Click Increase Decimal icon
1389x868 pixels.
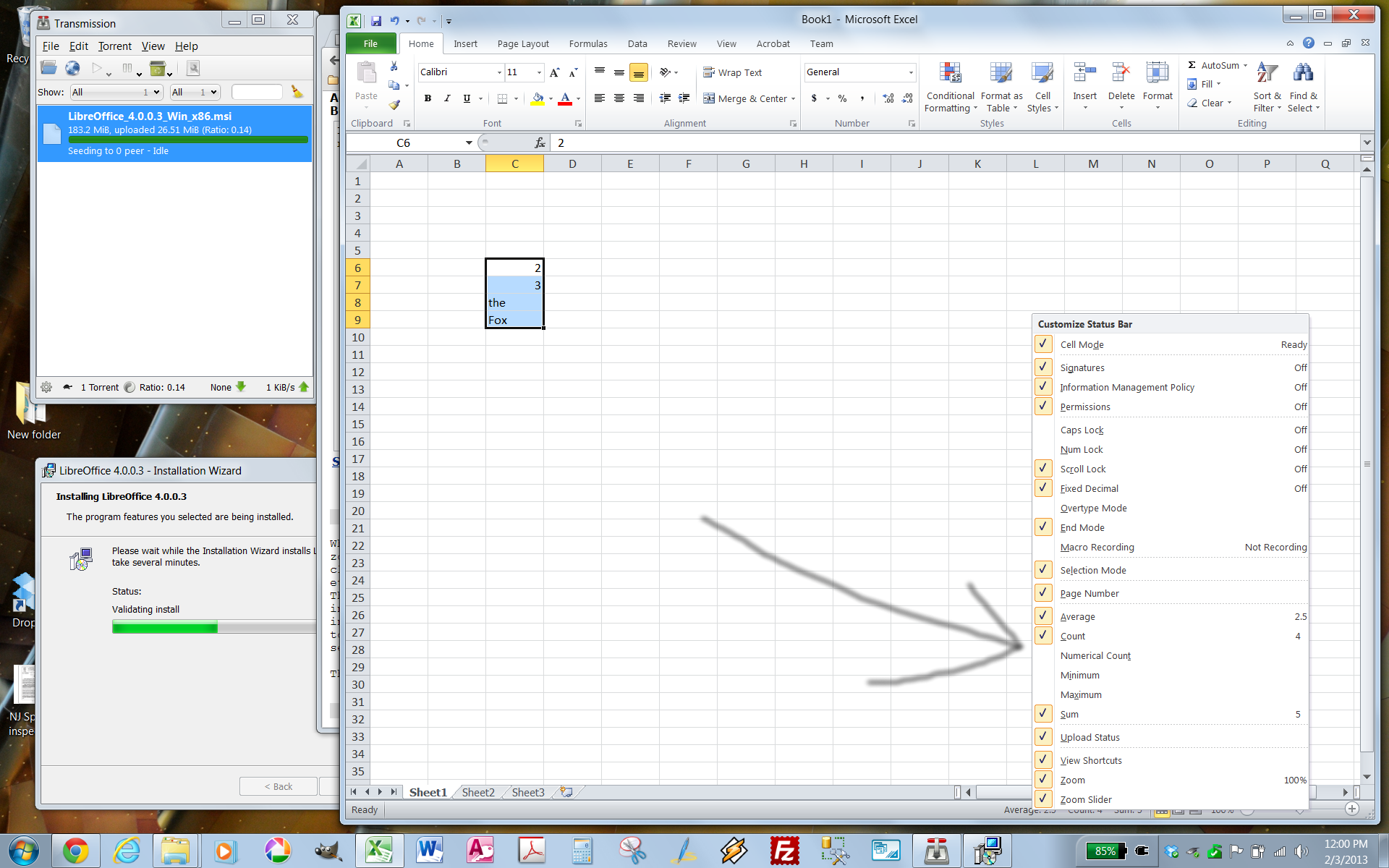(x=888, y=98)
